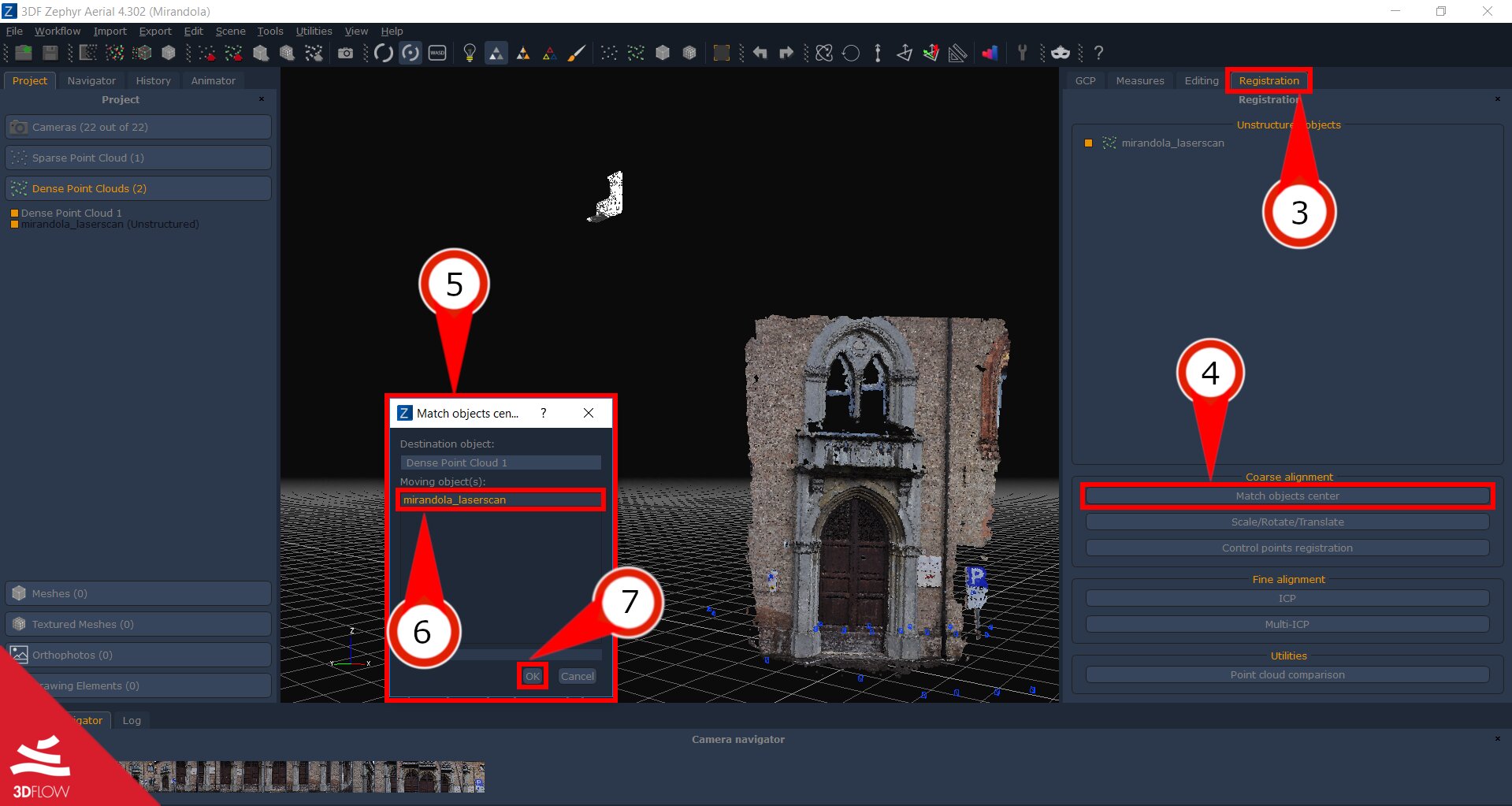The height and width of the screenshot is (806, 1512).
Task: Click Control points registration button
Action: pyautogui.click(x=1287, y=548)
